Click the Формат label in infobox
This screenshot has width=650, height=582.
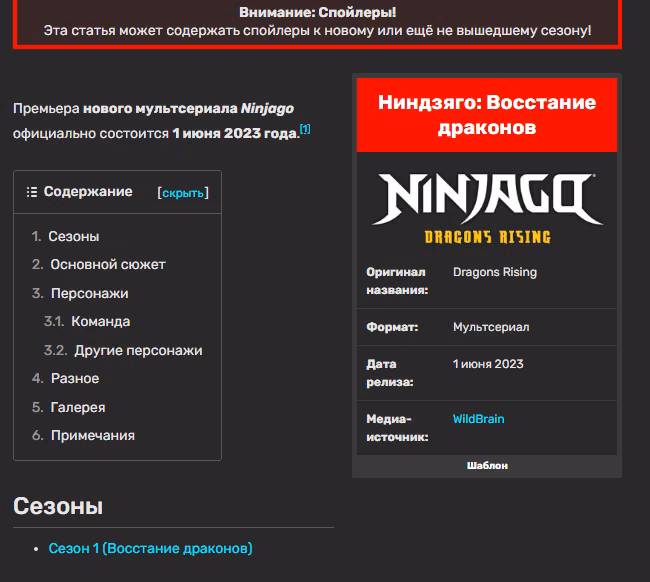pos(392,327)
